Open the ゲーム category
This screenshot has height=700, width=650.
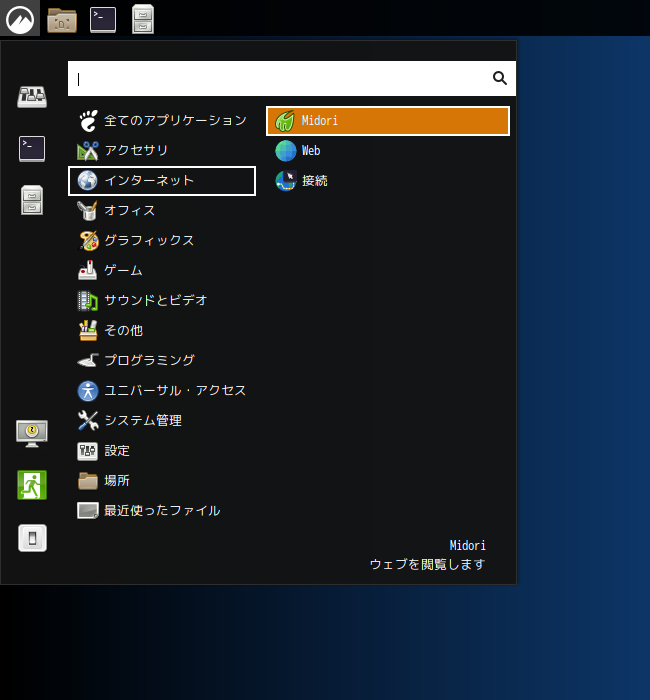(162, 271)
